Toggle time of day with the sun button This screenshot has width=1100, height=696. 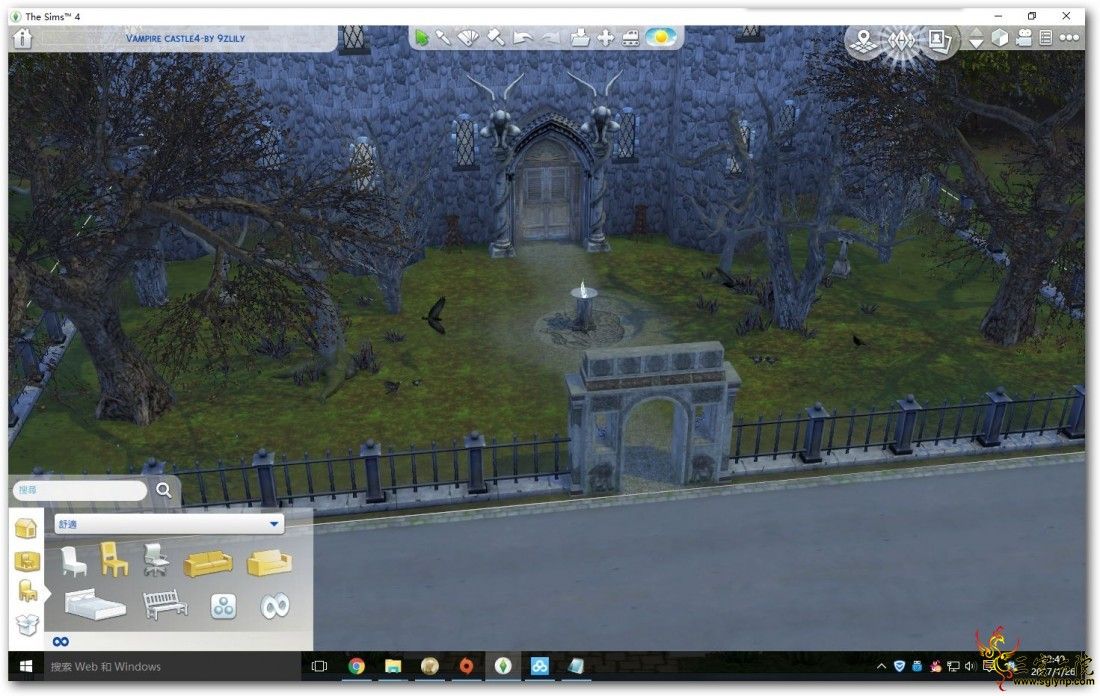click(x=661, y=36)
